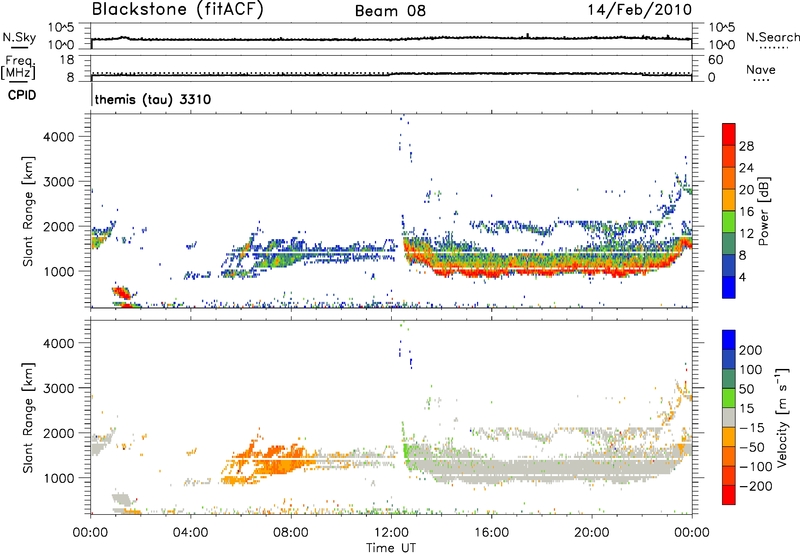Click the 'Velocity [m s⁻¹]' colorbar label
Image resolution: width=800 pixels, height=554 pixels.
[x=781, y=417]
